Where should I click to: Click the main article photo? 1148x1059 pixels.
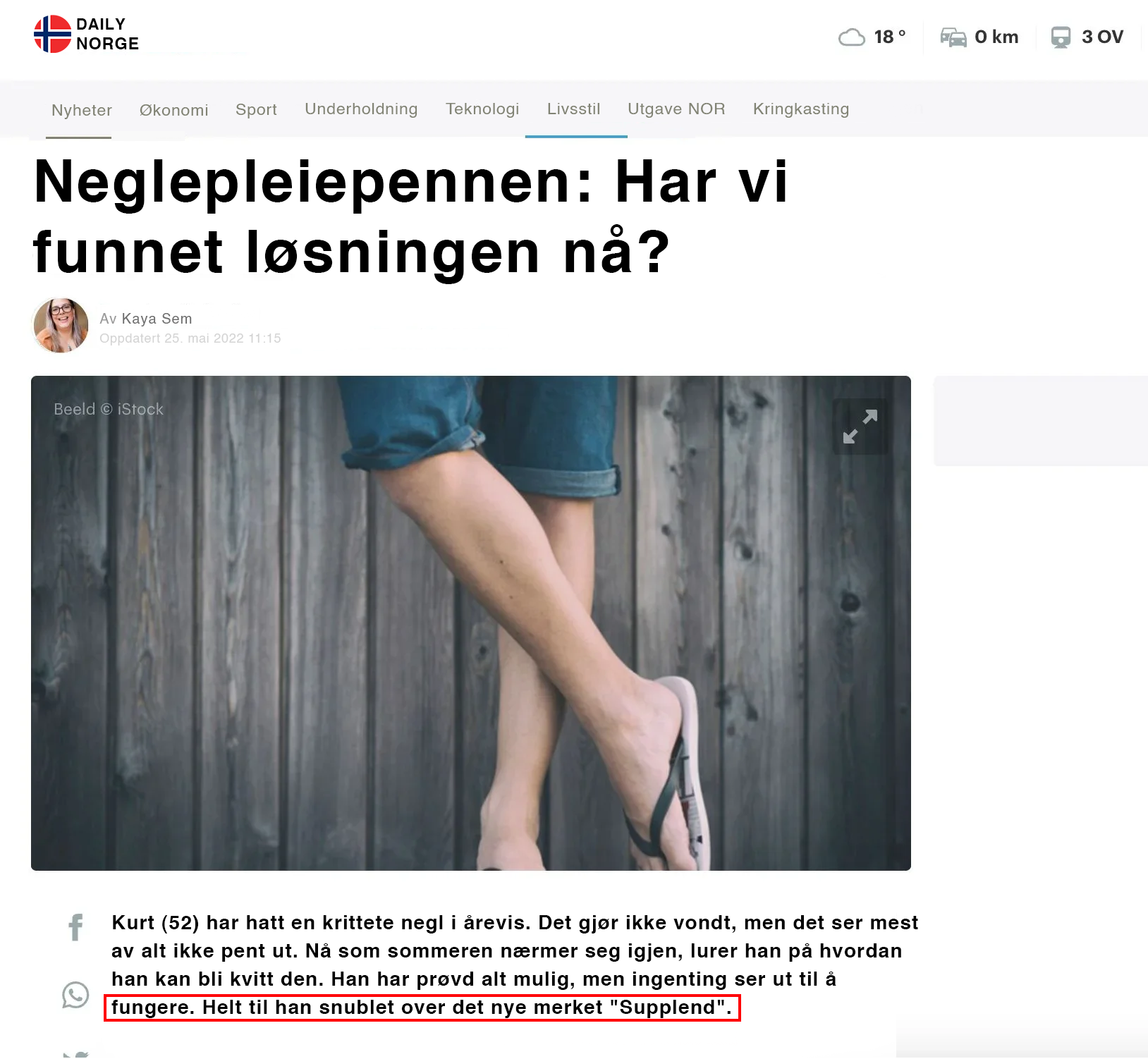click(x=471, y=623)
